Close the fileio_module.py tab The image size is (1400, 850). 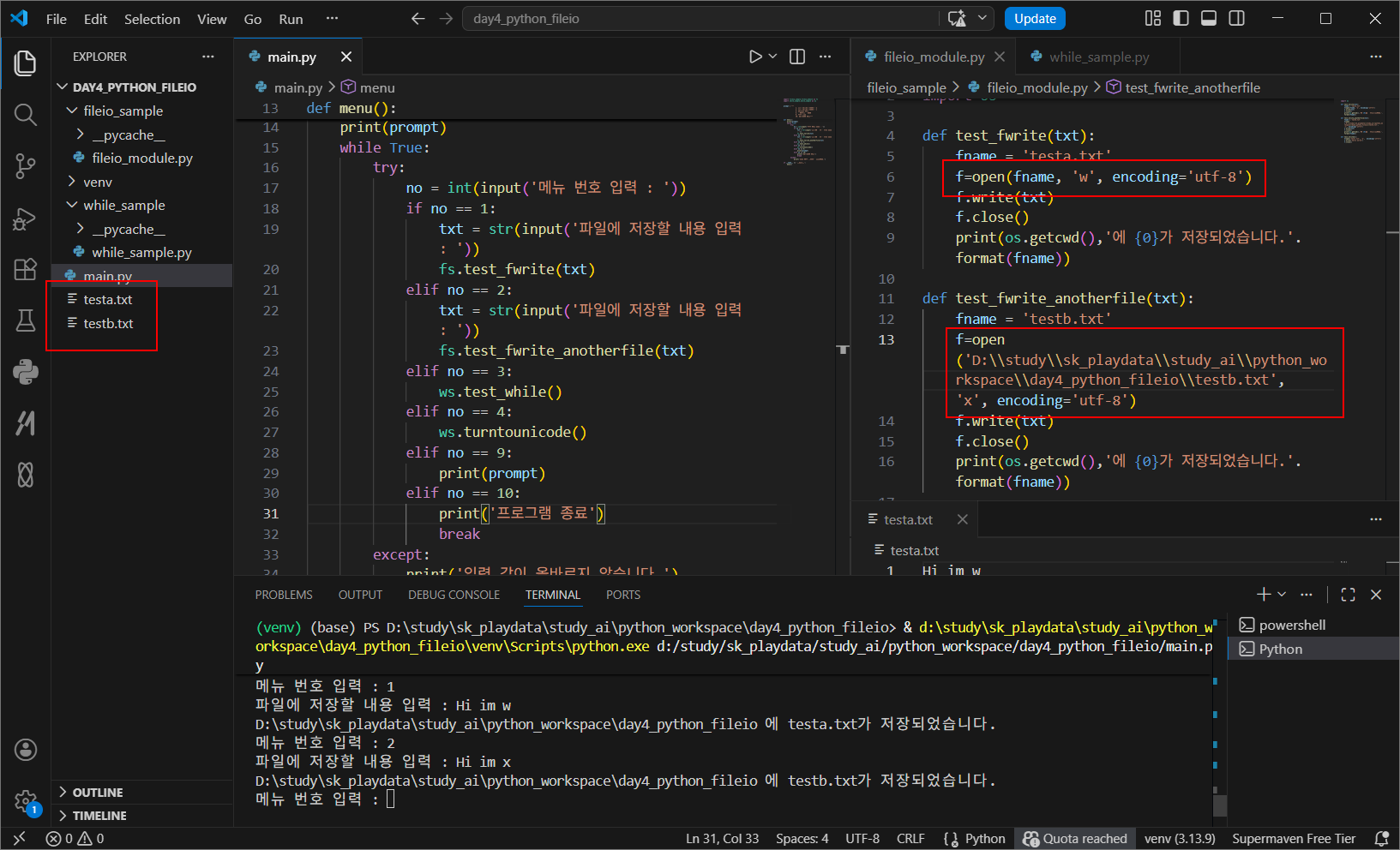(x=1000, y=57)
